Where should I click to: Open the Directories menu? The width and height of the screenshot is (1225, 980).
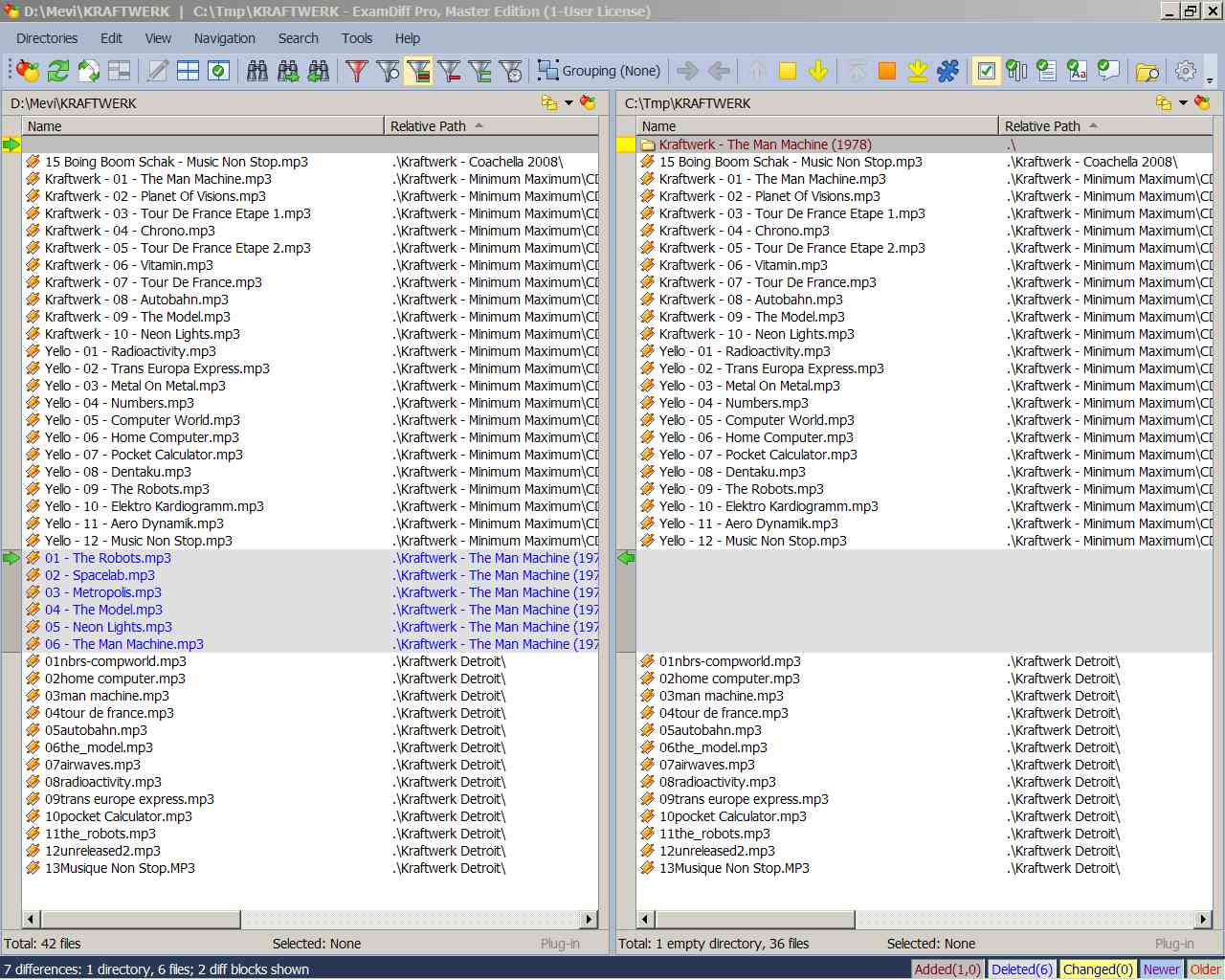click(x=47, y=38)
